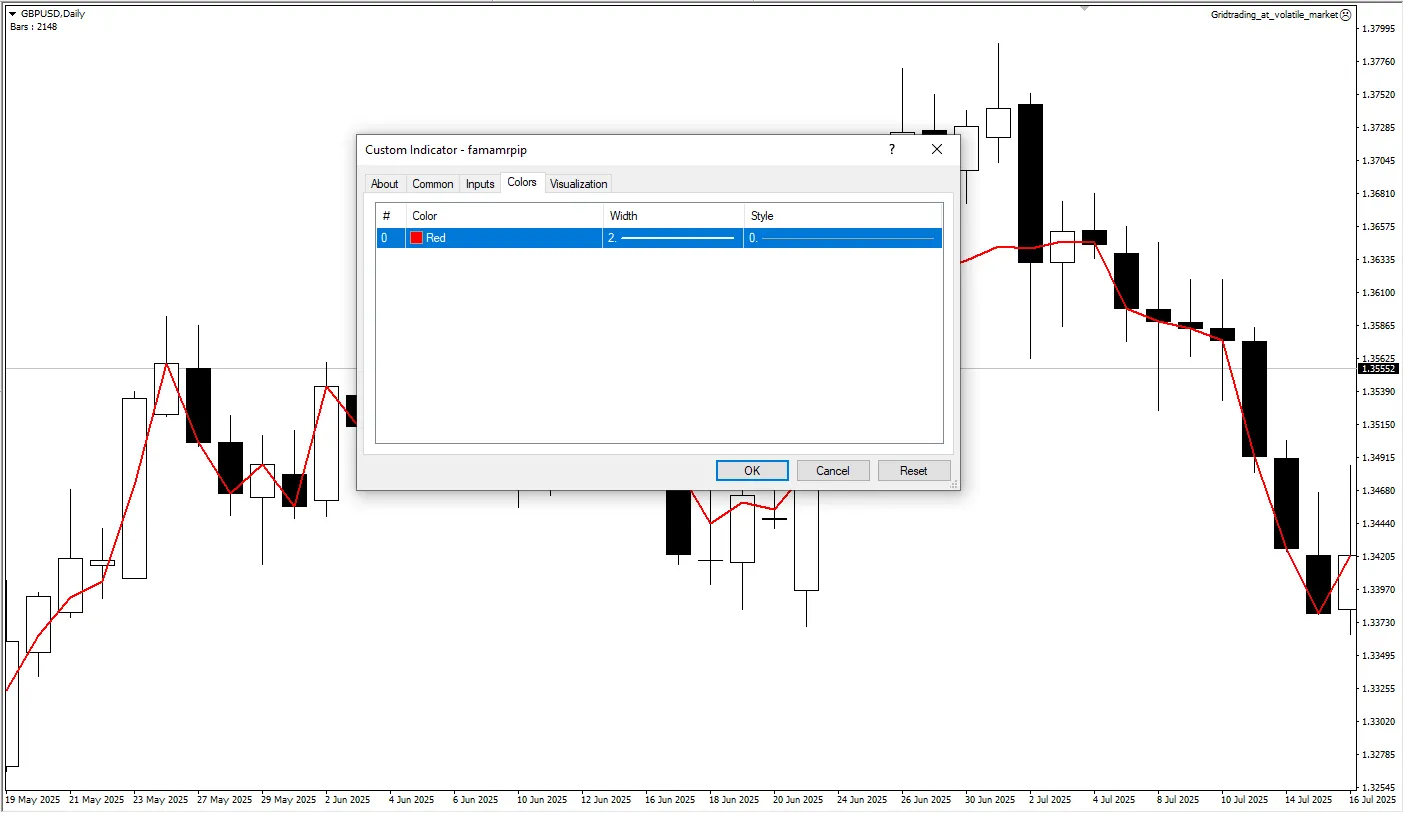The height and width of the screenshot is (813, 1403).
Task: Select the Visualization tab
Action: [578, 184]
